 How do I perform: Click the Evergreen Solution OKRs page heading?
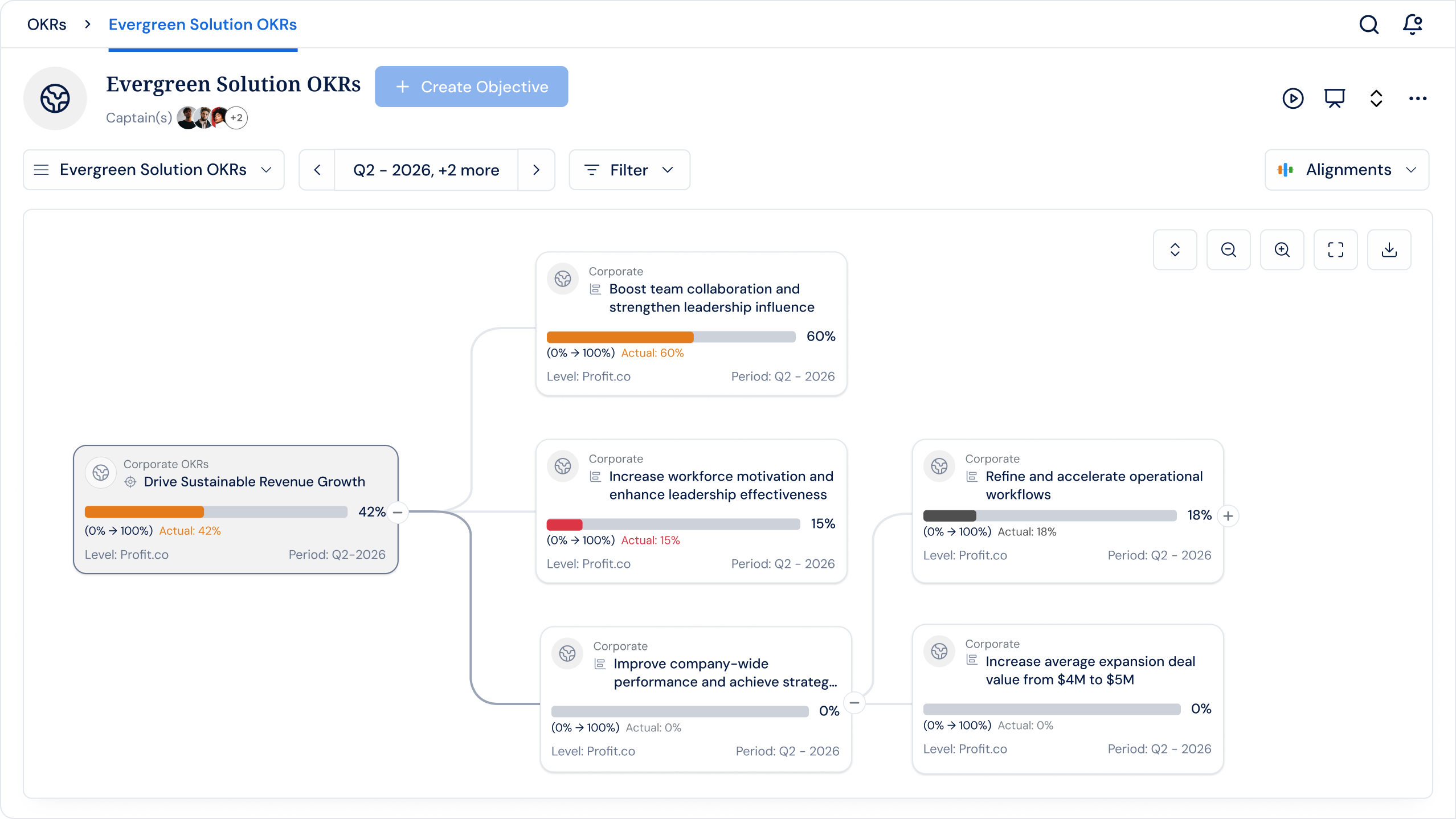coord(234,84)
